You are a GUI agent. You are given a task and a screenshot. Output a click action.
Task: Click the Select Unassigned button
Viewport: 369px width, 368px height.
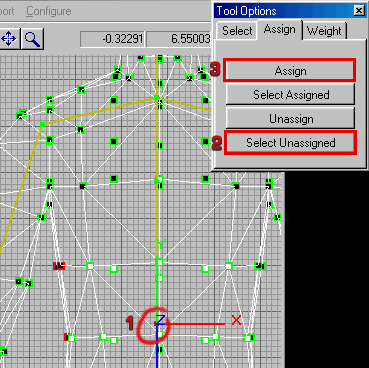tap(290, 143)
